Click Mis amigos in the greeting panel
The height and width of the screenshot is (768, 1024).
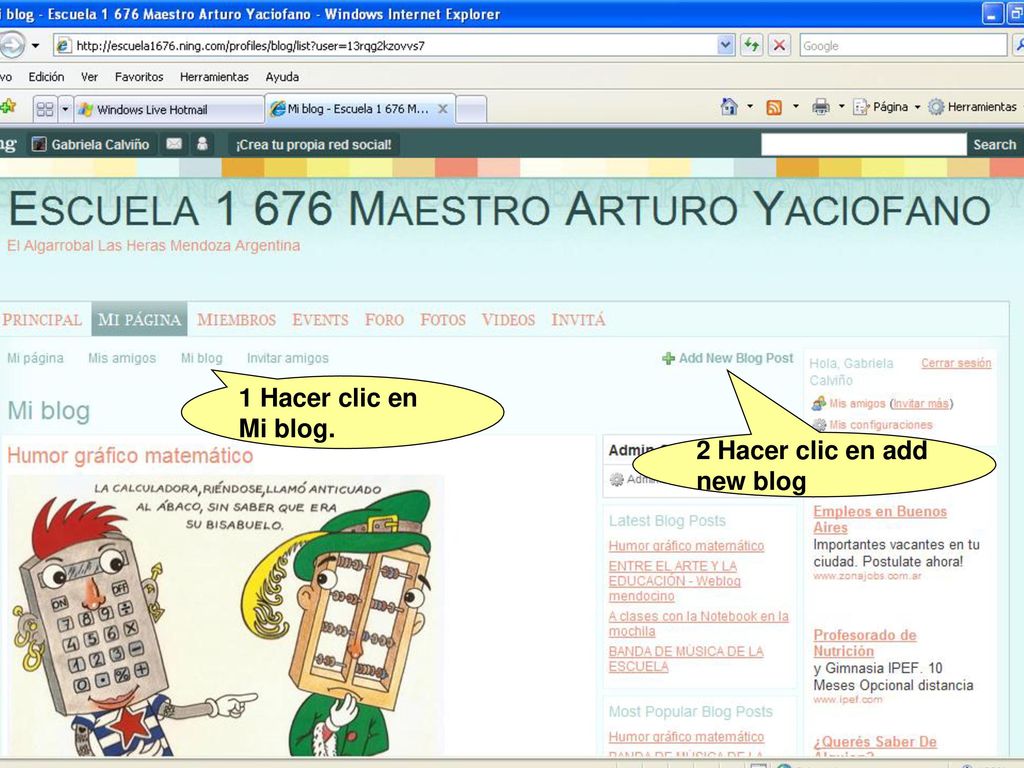[857, 404]
